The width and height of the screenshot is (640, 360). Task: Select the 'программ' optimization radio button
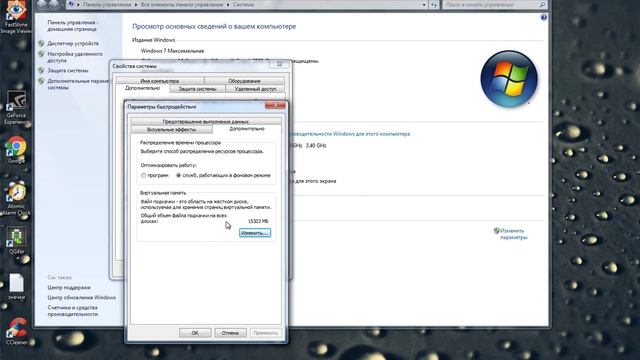pos(143,176)
